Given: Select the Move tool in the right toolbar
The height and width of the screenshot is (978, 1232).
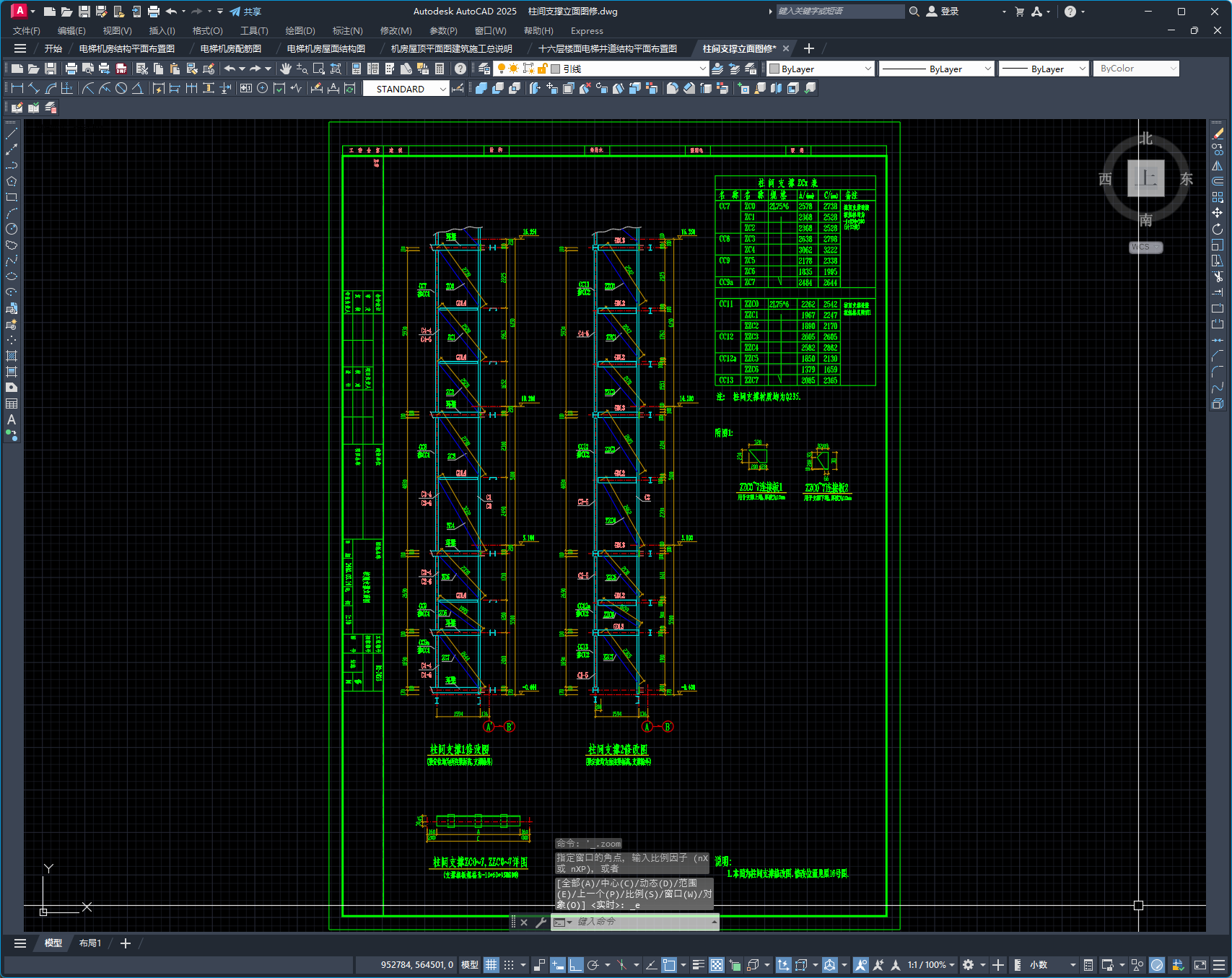Looking at the screenshot, I should 1218,213.
